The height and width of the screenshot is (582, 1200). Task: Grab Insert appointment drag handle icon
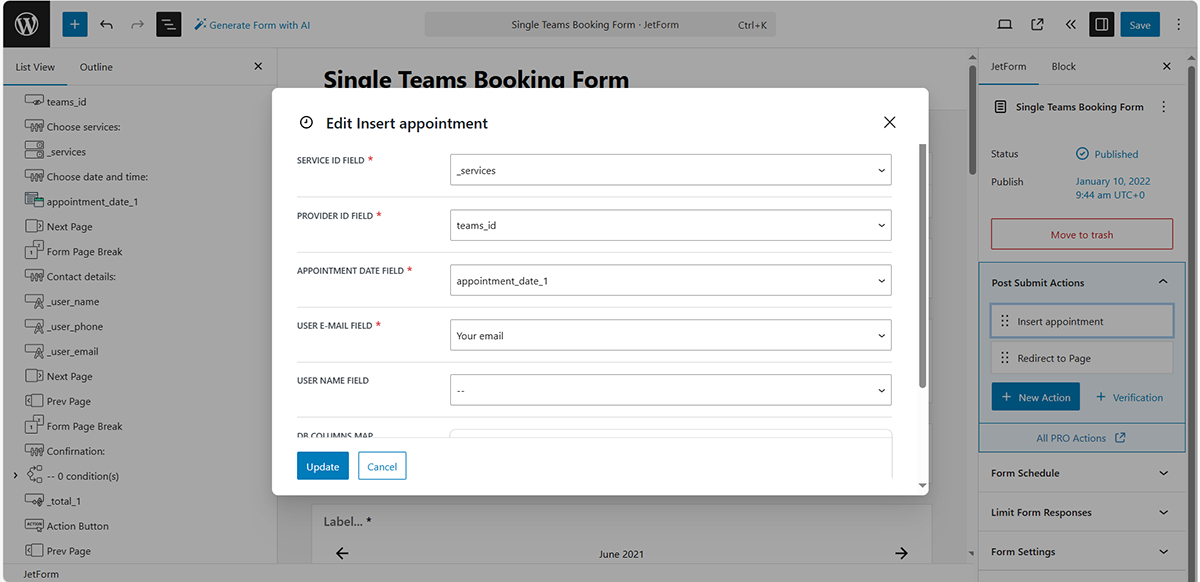1005,321
